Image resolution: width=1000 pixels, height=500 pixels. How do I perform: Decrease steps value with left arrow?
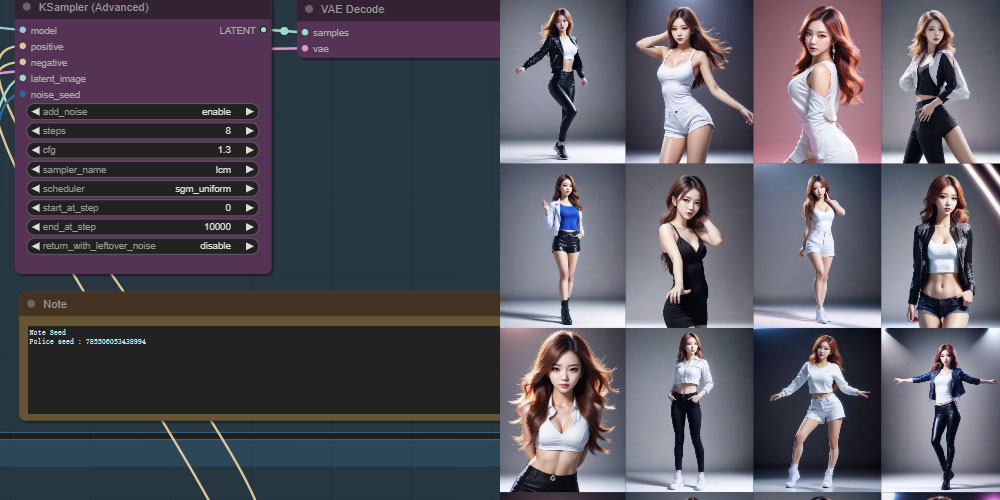pyautogui.click(x=35, y=131)
